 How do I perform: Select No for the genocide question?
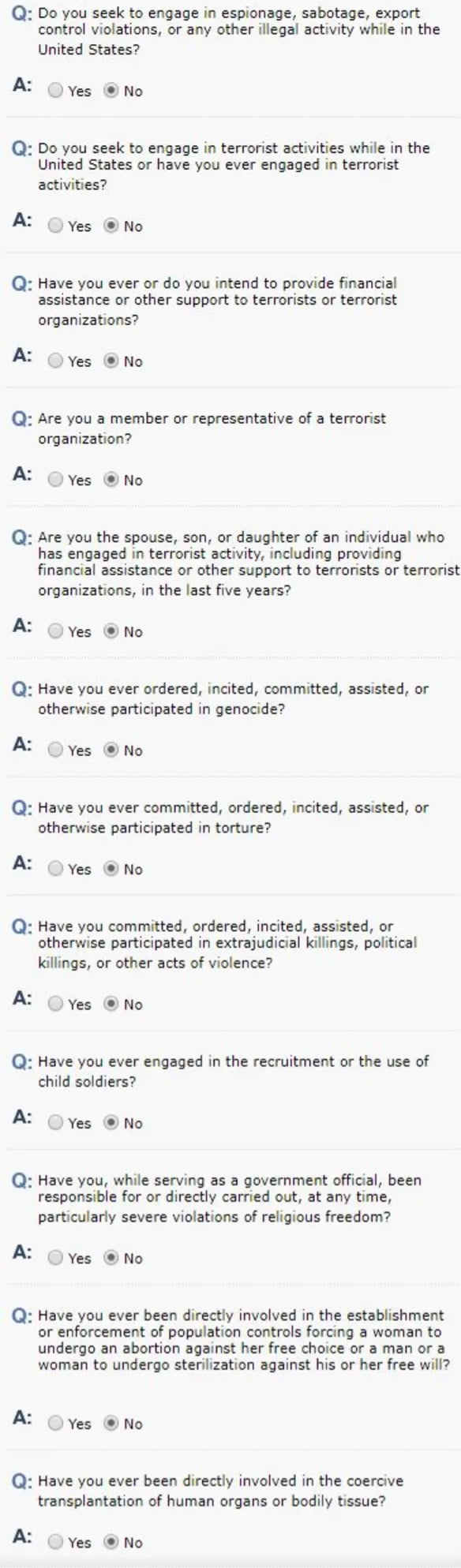coord(110,750)
